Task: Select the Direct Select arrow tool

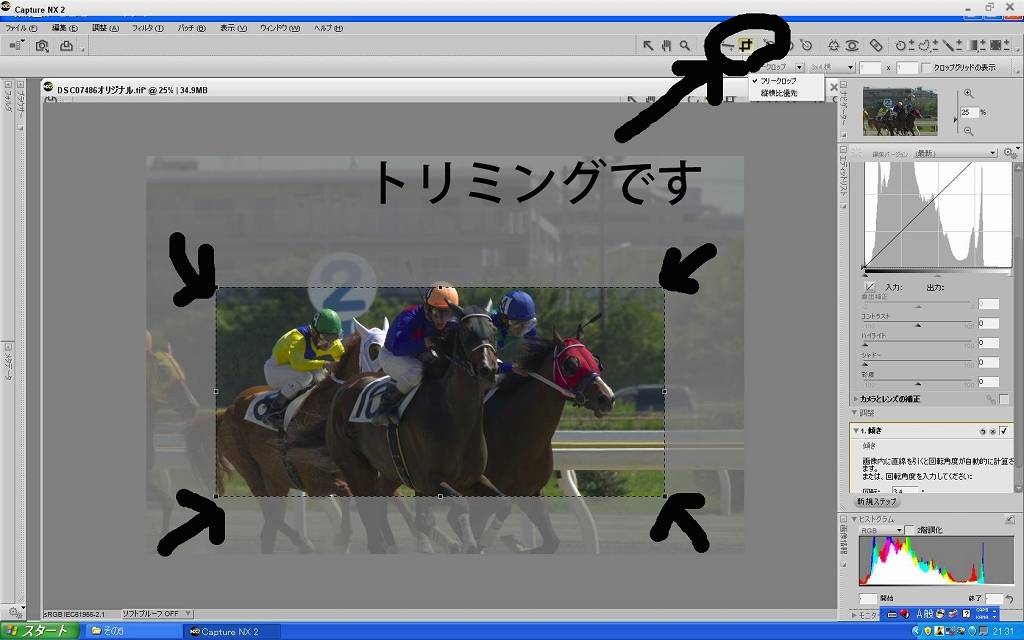Action: (648, 45)
